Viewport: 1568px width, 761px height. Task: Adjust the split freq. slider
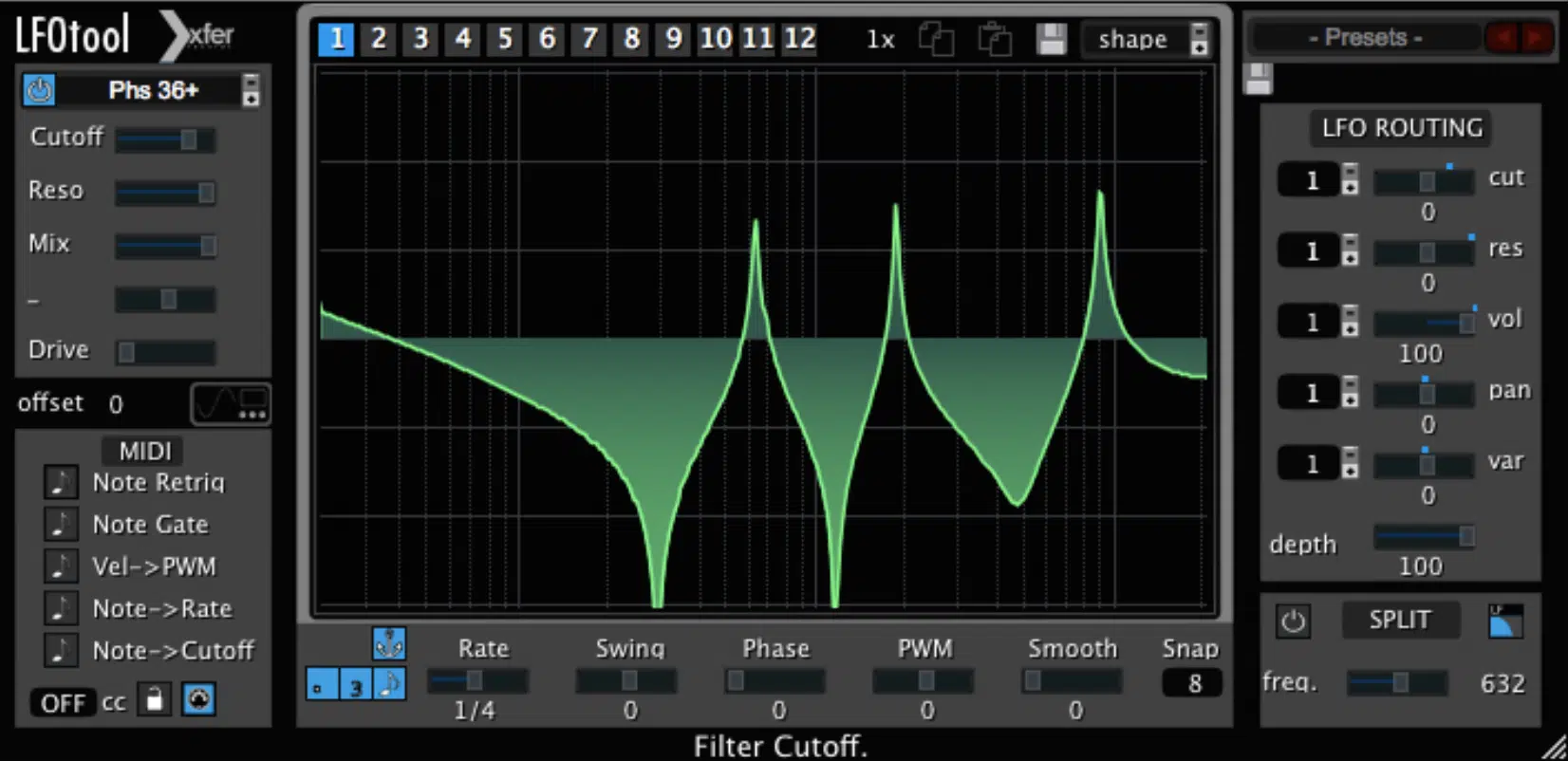(1398, 682)
